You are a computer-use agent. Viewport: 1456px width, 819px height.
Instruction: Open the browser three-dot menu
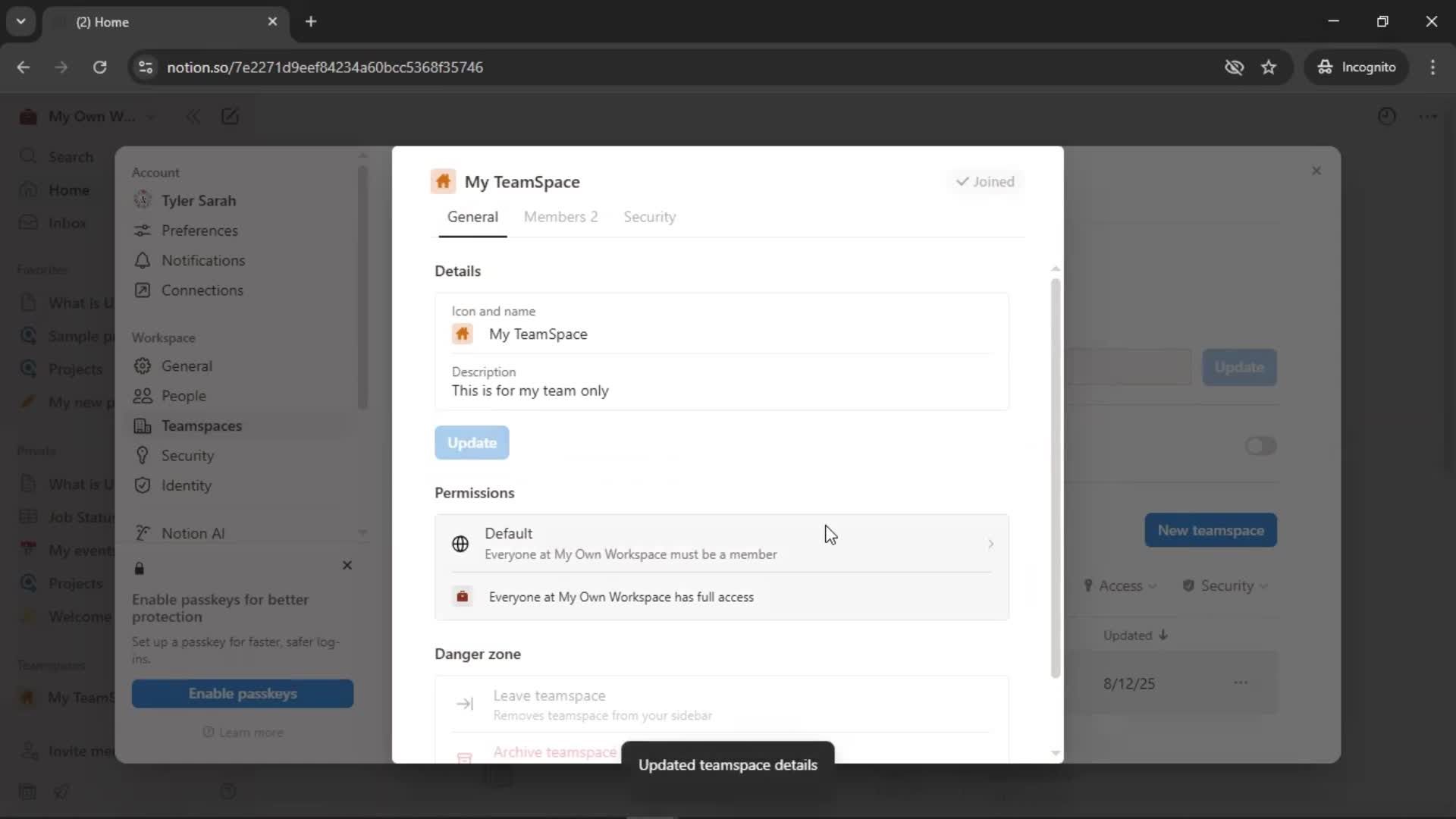[x=1432, y=67]
